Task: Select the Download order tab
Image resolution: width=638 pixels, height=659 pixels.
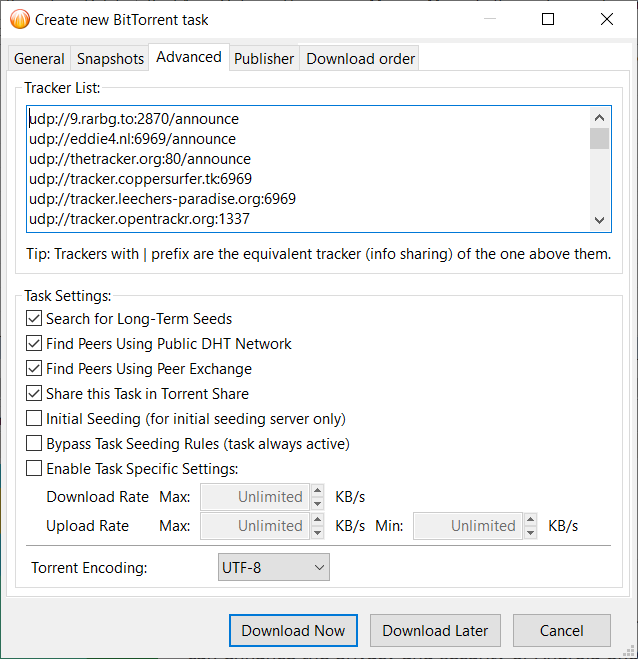Action: pos(360,59)
